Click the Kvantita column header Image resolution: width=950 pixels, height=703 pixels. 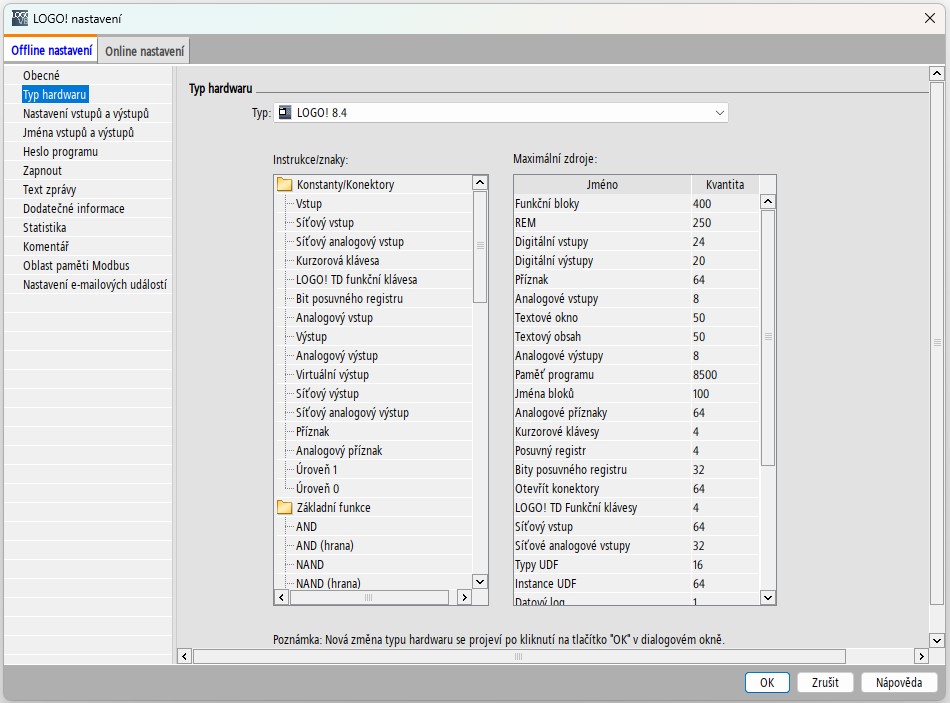(x=725, y=184)
